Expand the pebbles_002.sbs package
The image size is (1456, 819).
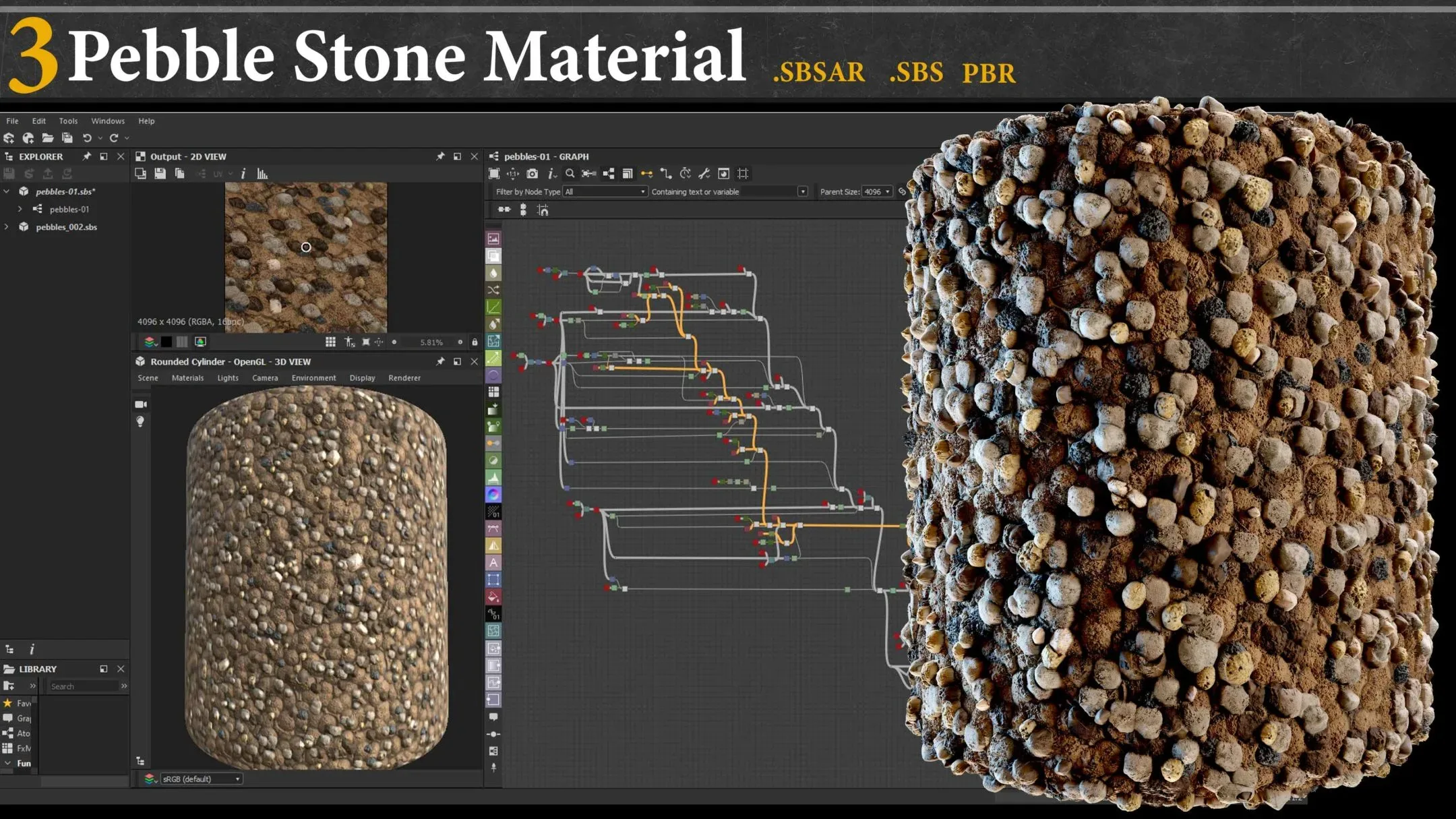click(x=7, y=227)
